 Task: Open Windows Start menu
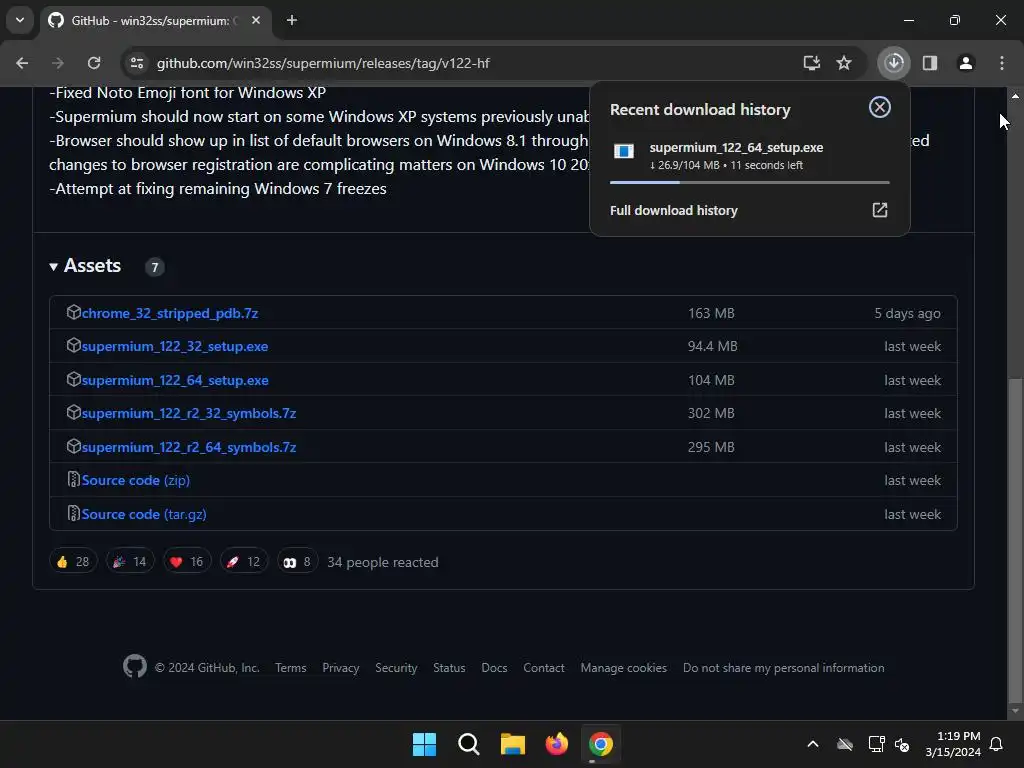pyautogui.click(x=424, y=744)
